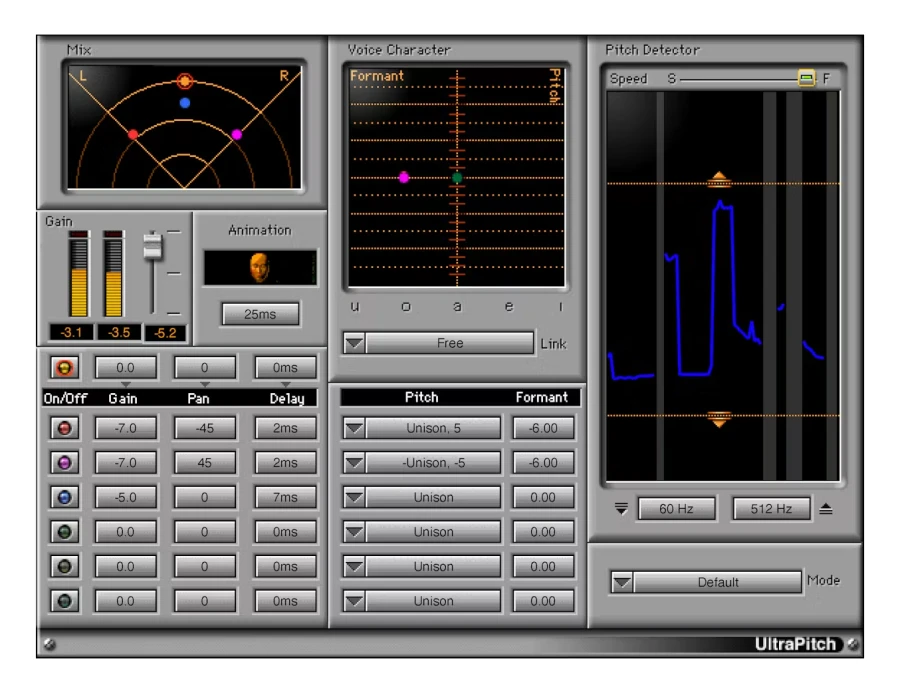
Task: Open the last voice Unison pitch dropdown
Action: point(354,601)
